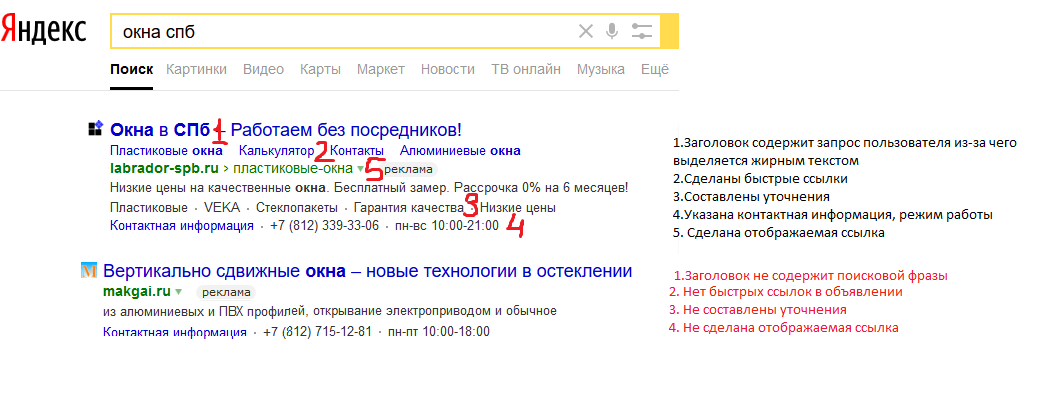Follow the 'Пластиковые окна' quick link

tap(166, 150)
